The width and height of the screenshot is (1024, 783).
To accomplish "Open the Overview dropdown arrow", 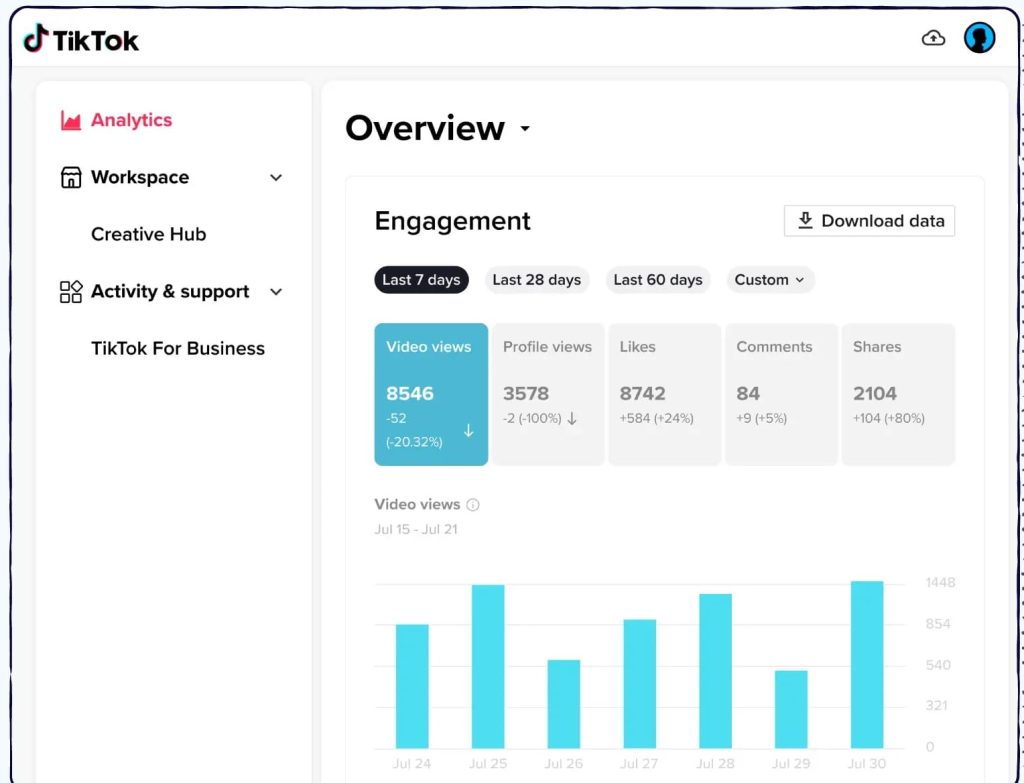I will (524, 129).
